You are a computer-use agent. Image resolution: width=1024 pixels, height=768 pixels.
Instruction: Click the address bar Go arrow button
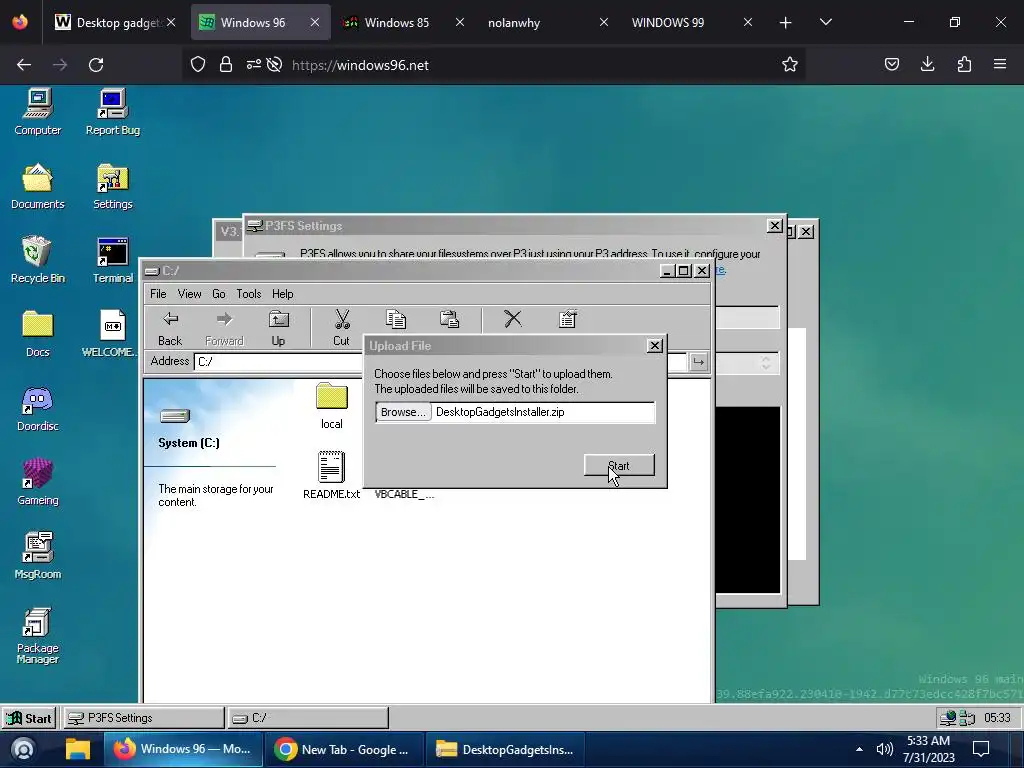tap(698, 362)
